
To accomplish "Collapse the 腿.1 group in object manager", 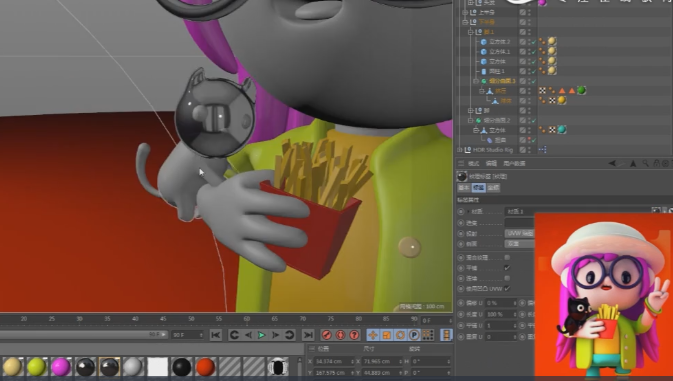I will 470,32.
